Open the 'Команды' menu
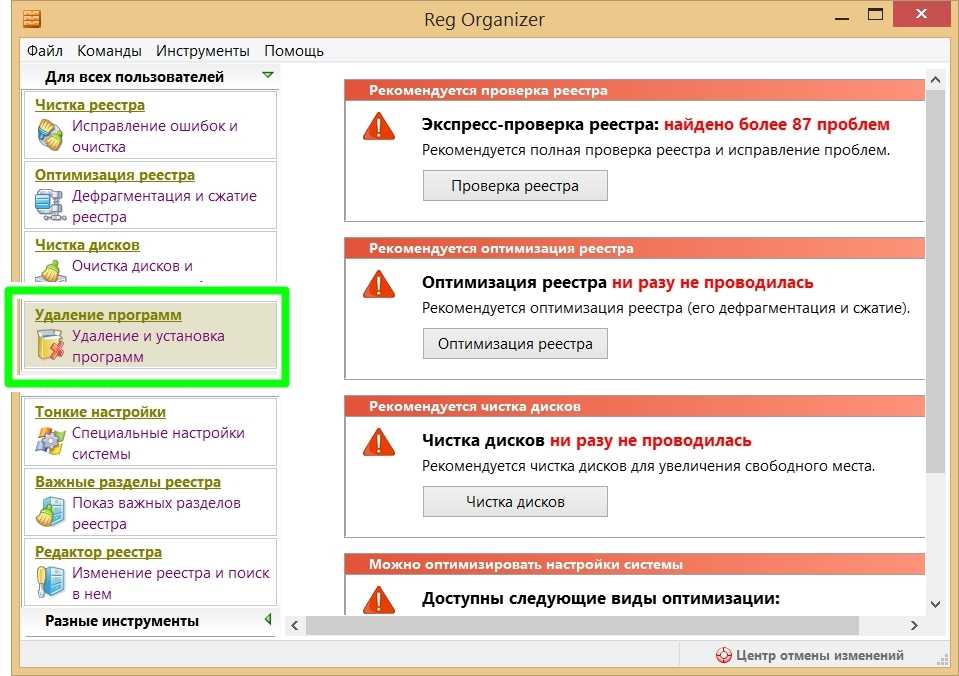The width and height of the screenshot is (959, 676). coord(109,50)
